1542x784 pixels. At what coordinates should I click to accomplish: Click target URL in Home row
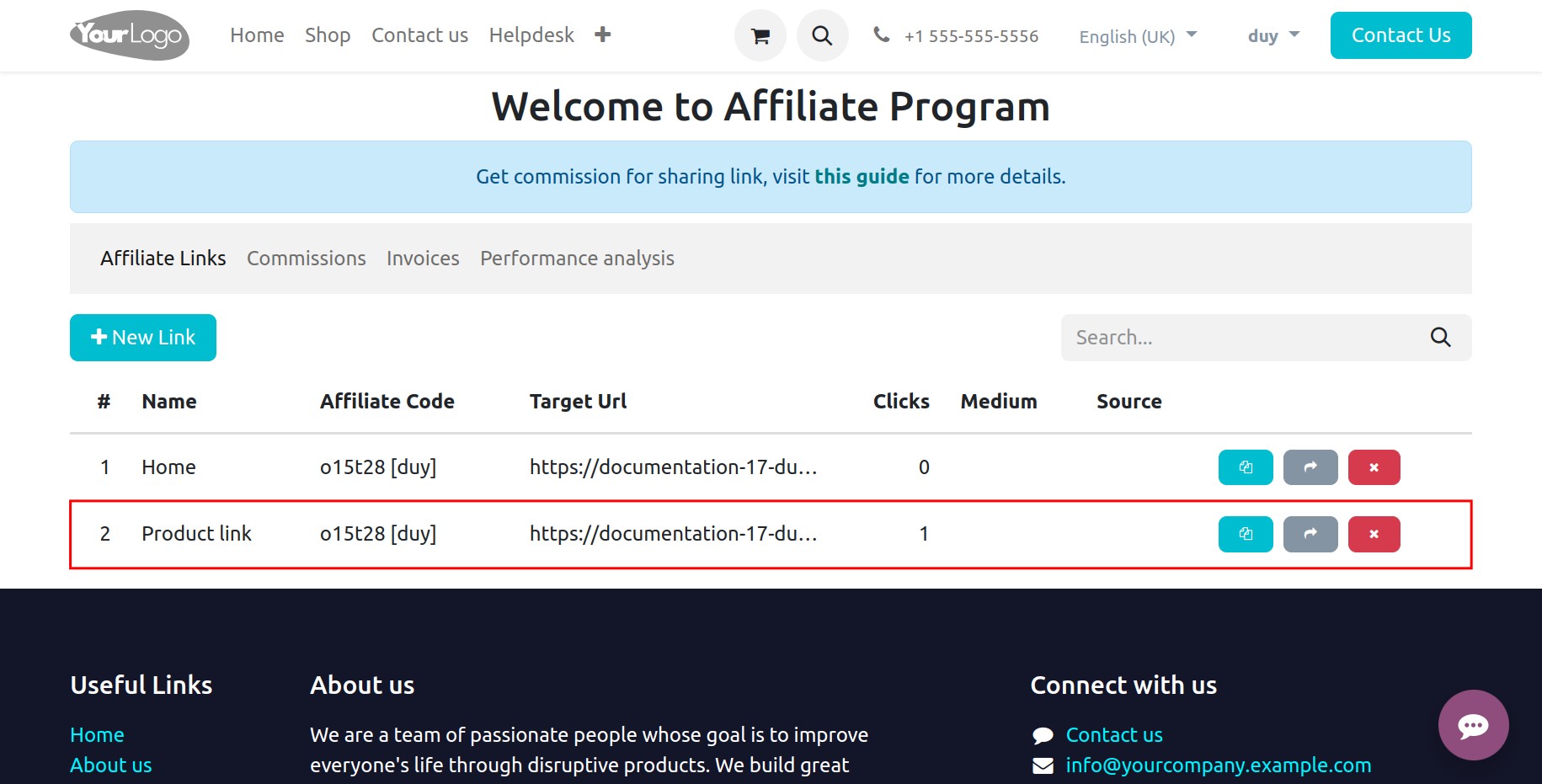click(x=674, y=467)
